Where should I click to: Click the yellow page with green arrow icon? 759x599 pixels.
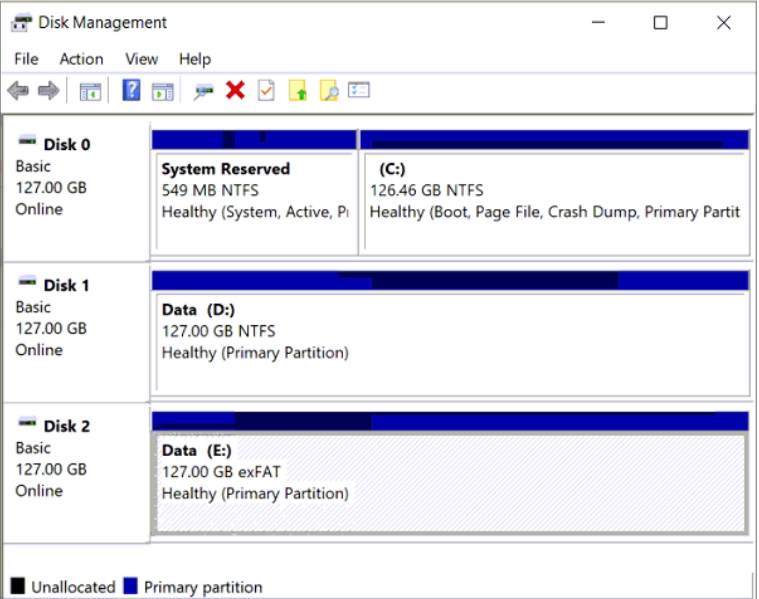click(297, 91)
